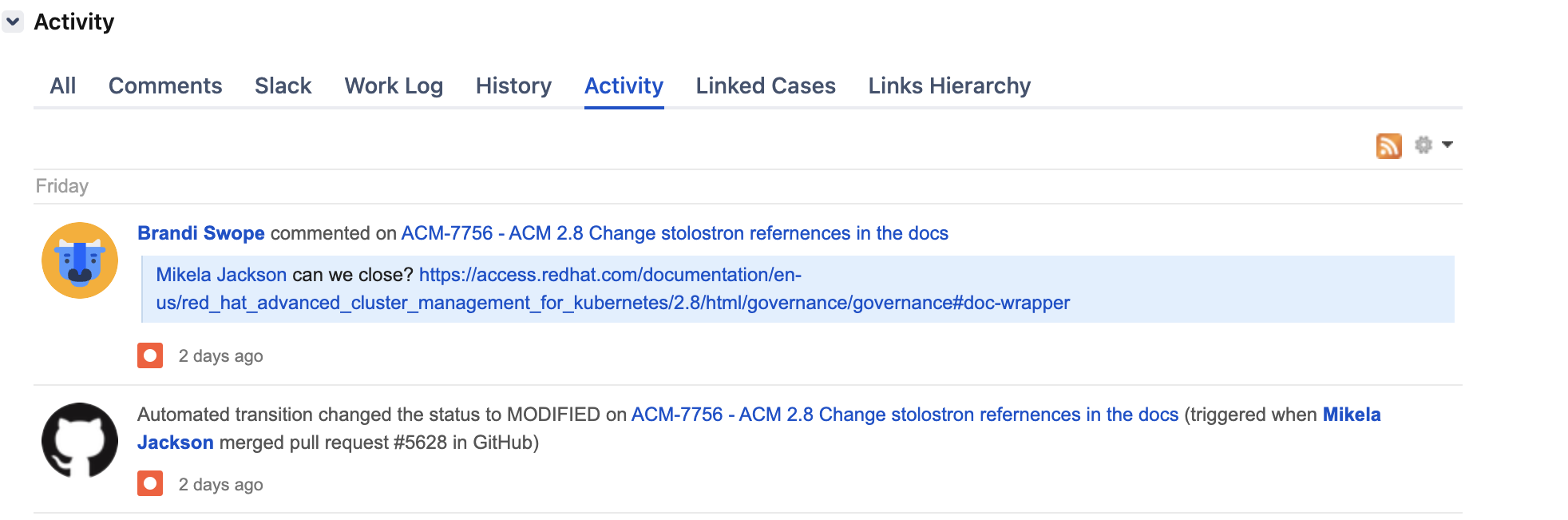Click red issue icon under Brandi's comment

[150, 355]
